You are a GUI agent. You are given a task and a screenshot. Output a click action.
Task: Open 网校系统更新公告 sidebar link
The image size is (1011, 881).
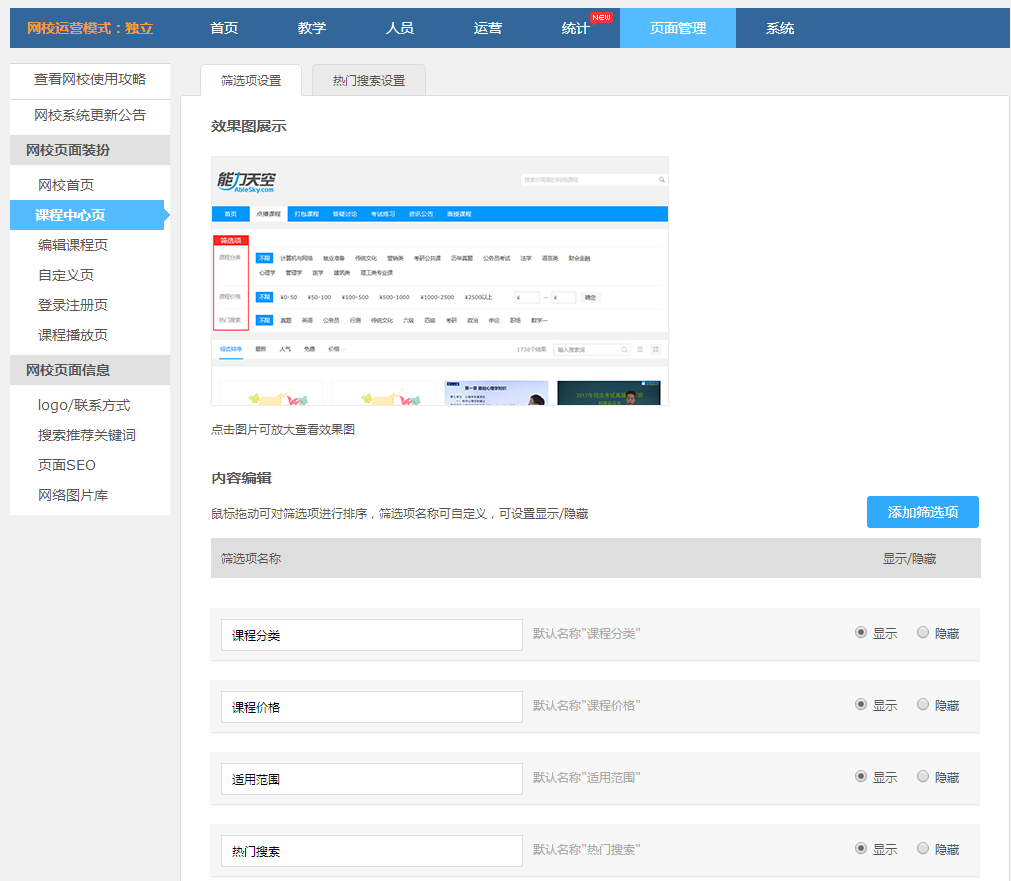coord(90,115)
